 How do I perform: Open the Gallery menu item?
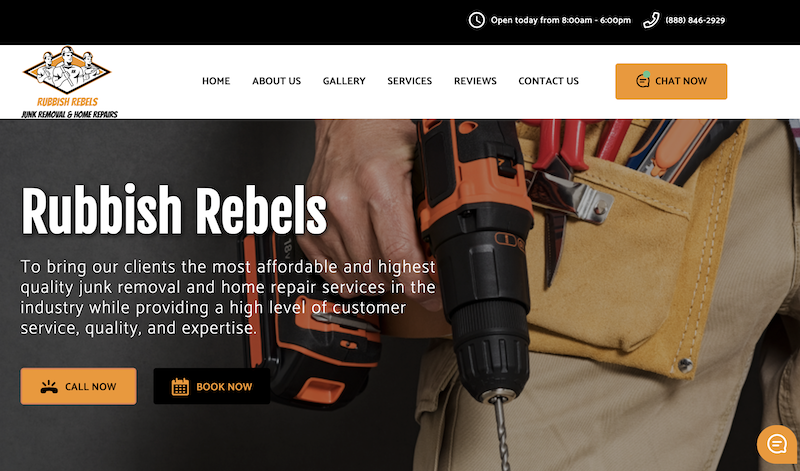pyautogui.click(x=344, y=81)
